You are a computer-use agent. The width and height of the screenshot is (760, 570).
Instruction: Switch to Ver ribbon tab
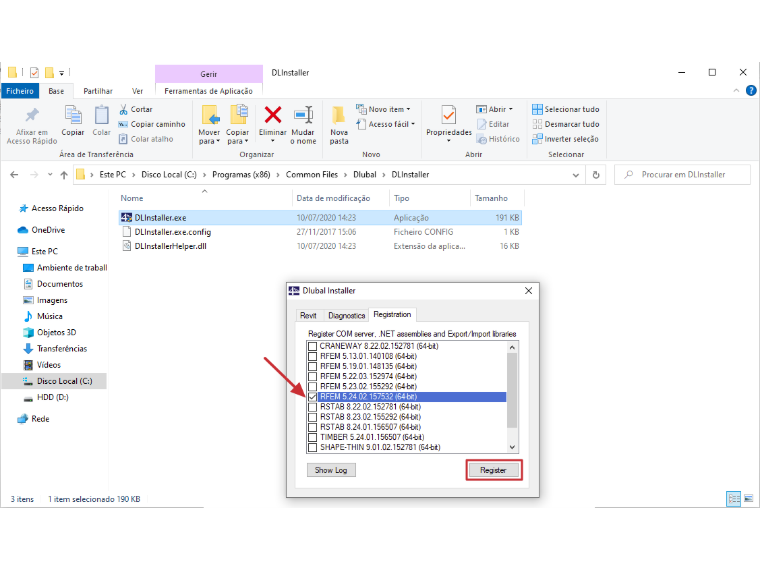click(x=137, y=91)
